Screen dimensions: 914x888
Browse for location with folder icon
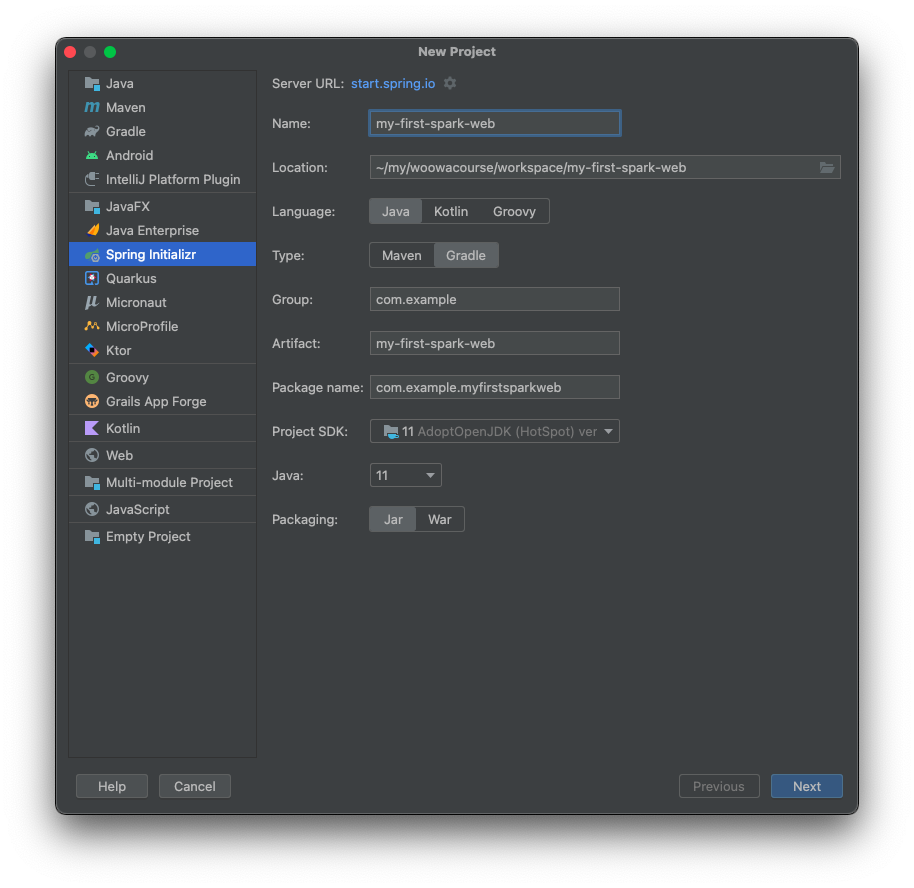tap(827, 167)
